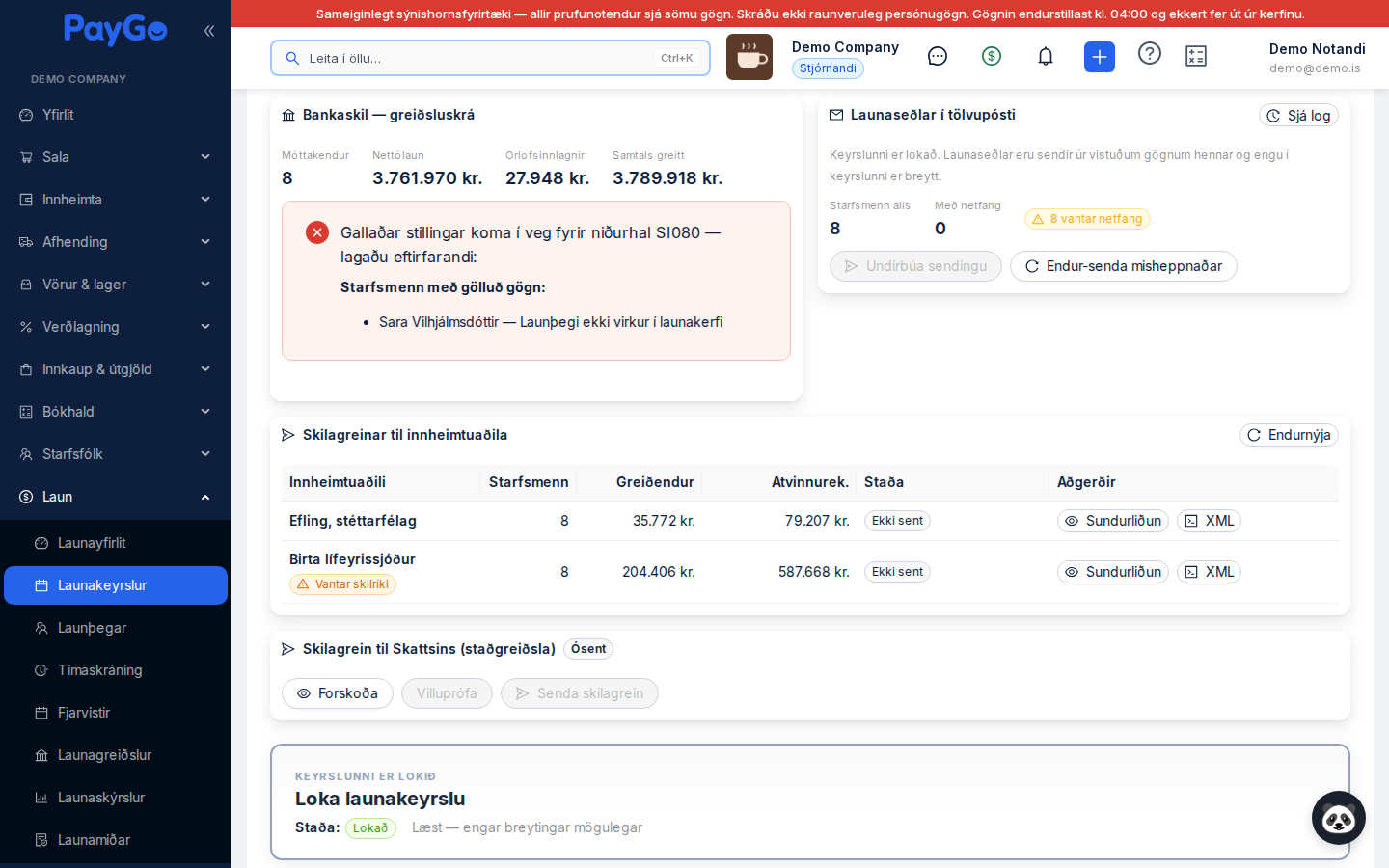This screenshot has width=1389, height=868.
Task: Focus the Leita í öllu search field
Action: coord(490,58)
